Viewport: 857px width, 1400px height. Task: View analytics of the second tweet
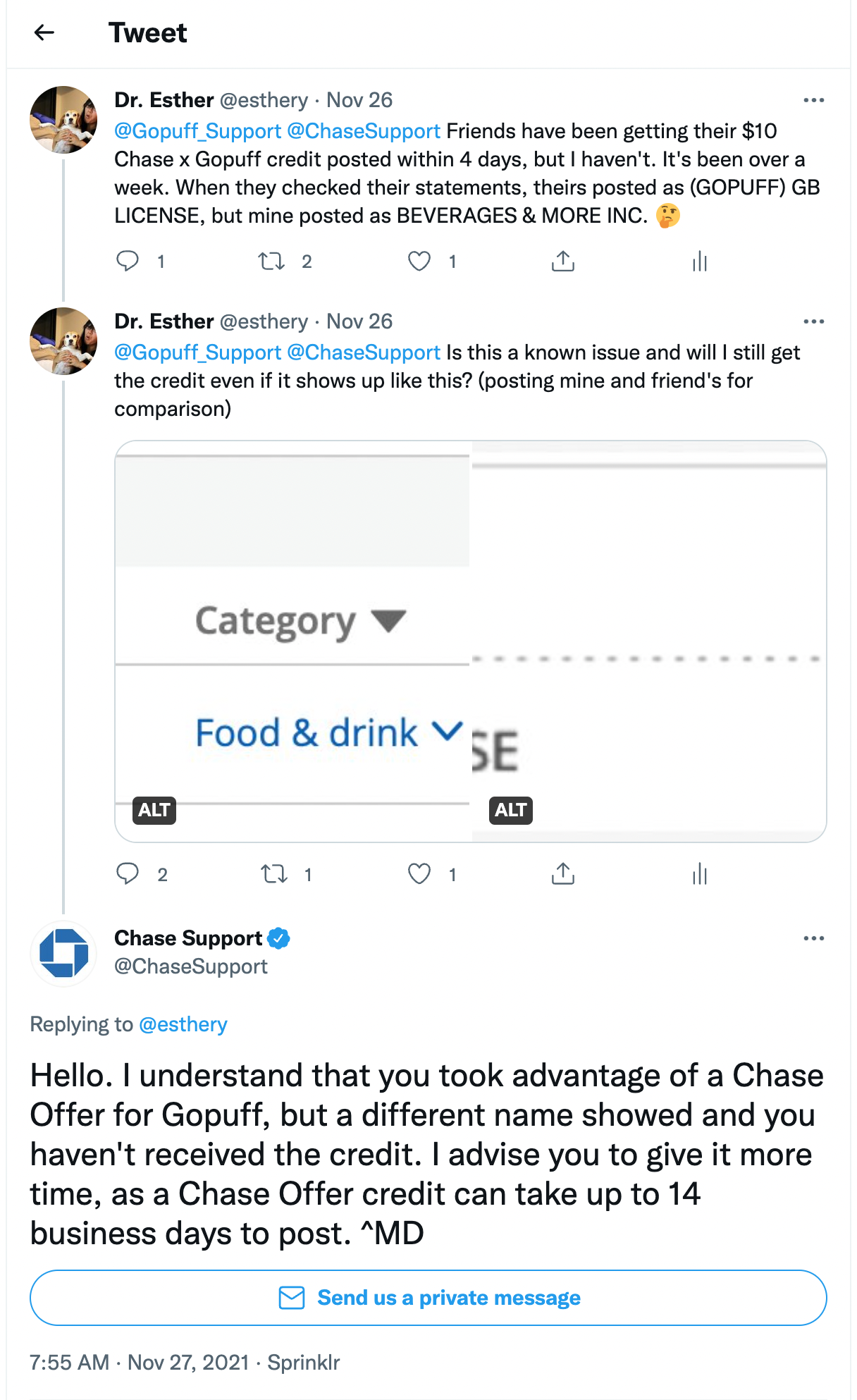point(699,874)
